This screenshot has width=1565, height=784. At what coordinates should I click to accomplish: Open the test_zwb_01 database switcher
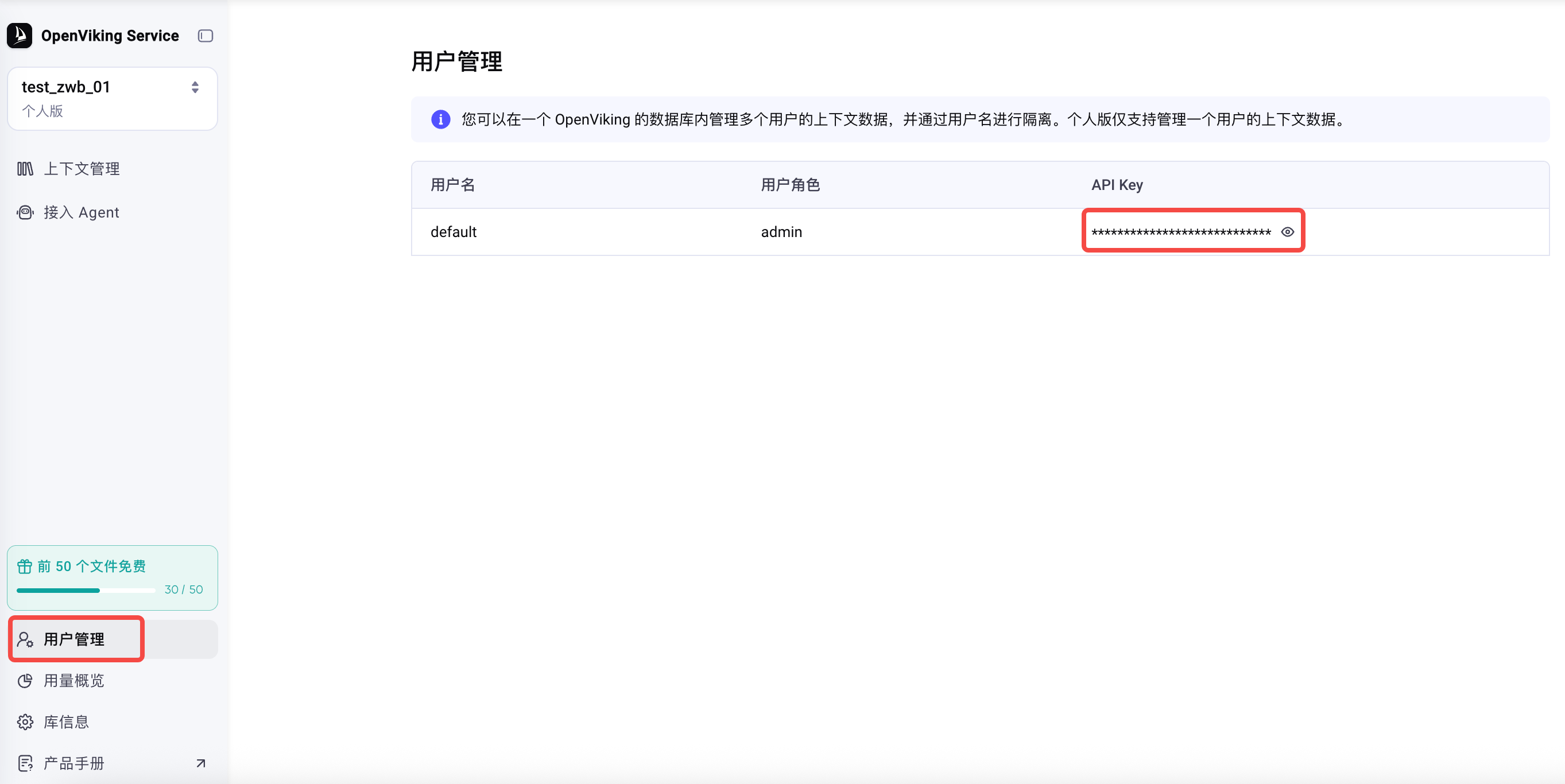coord(113,98)
